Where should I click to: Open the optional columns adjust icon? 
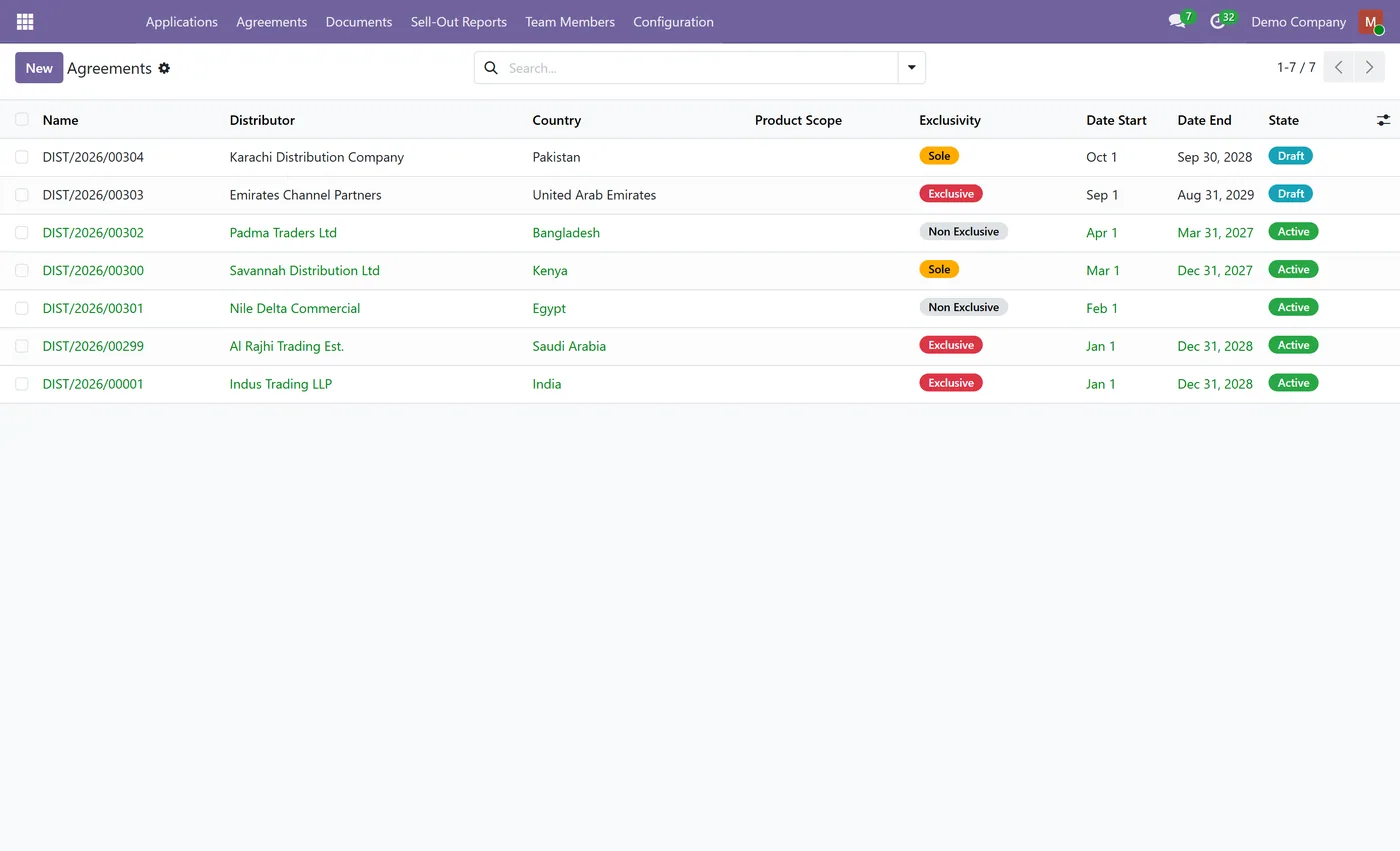coord(1383,120)
